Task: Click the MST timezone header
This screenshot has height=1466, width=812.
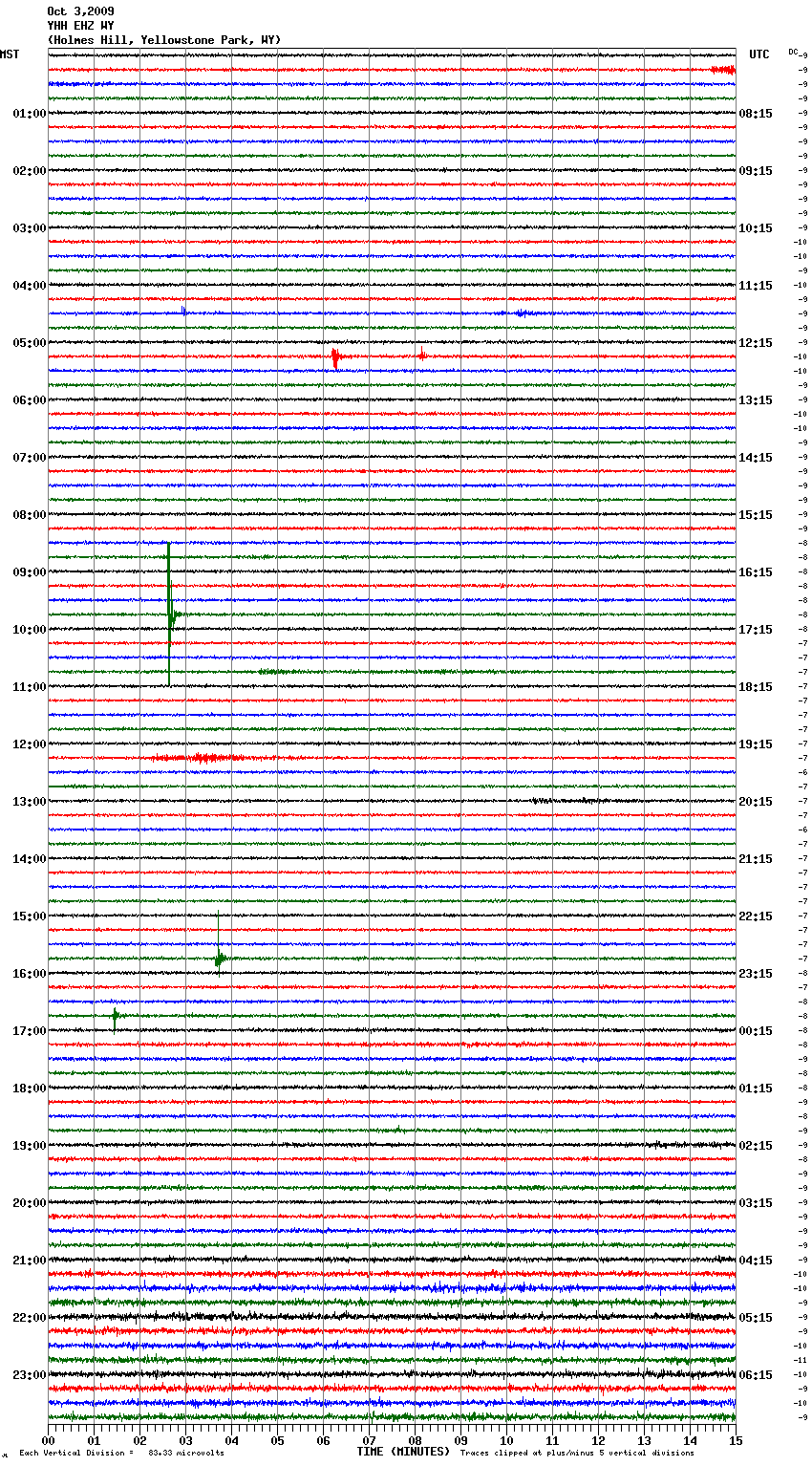Action: [x=10, y=54]
